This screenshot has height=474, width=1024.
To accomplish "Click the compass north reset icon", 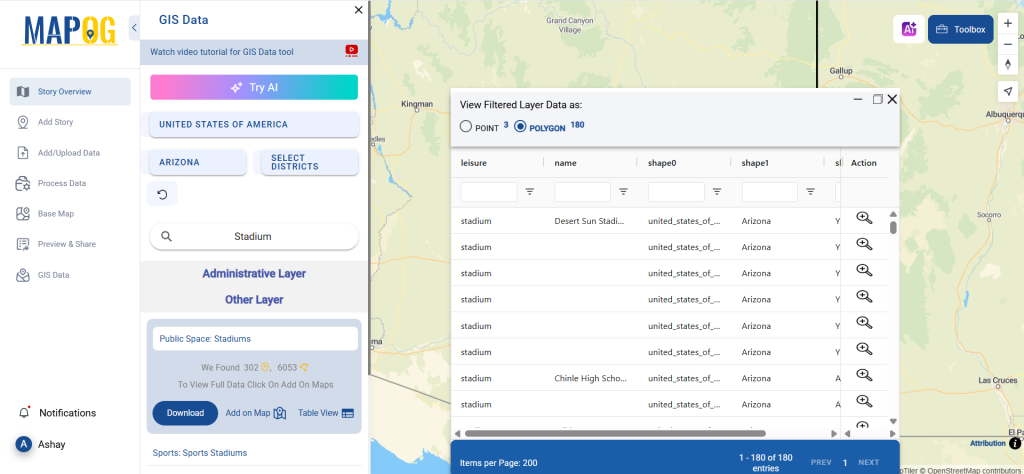I will (1007, 64).
